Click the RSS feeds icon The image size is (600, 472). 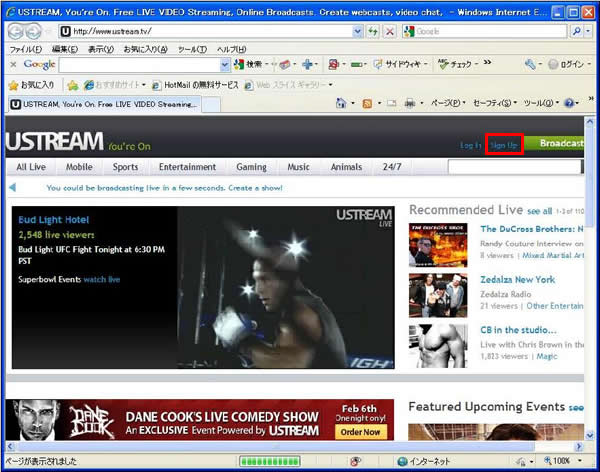(367, 103)
